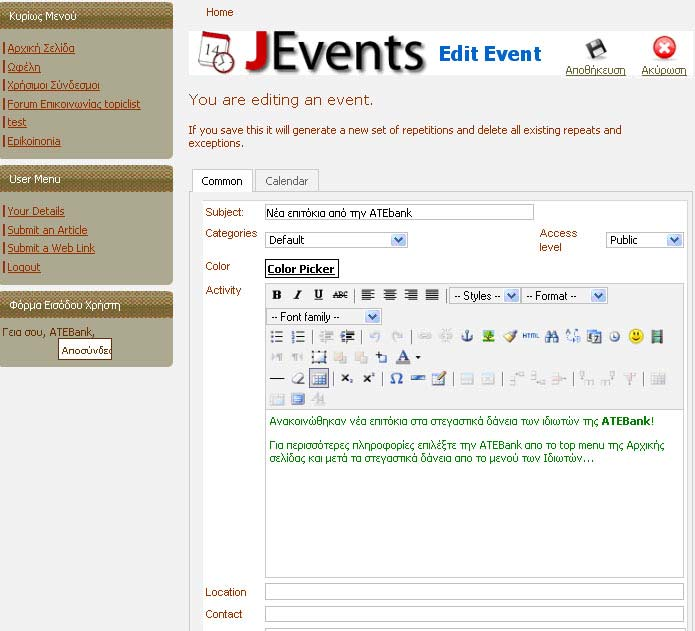Open the Epikoinonia menu link
695x631 pixels.
(34, 141)
